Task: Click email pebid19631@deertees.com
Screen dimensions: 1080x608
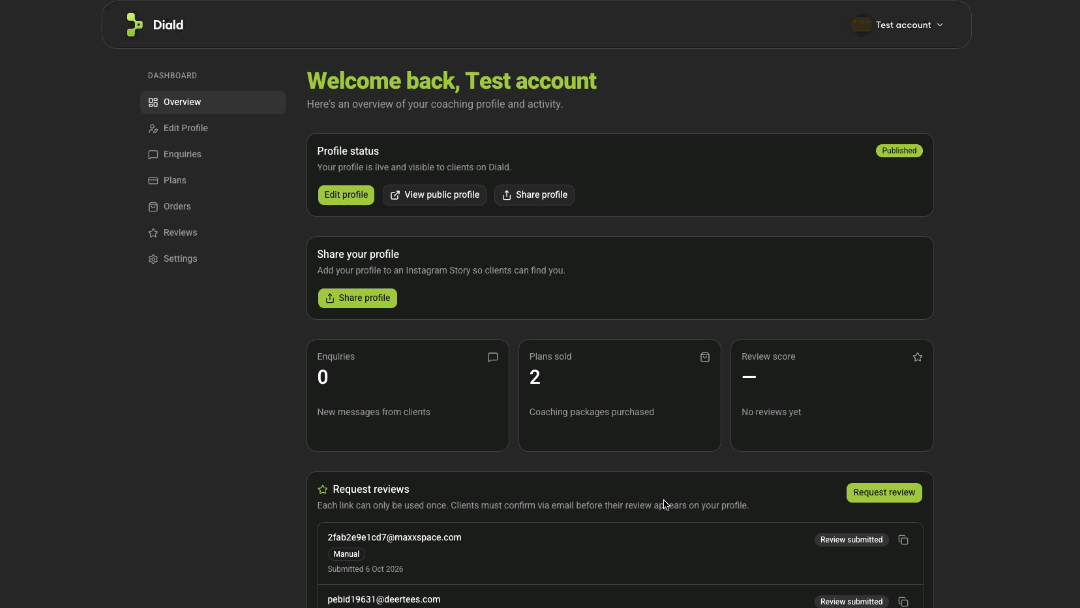Action: 384,600
